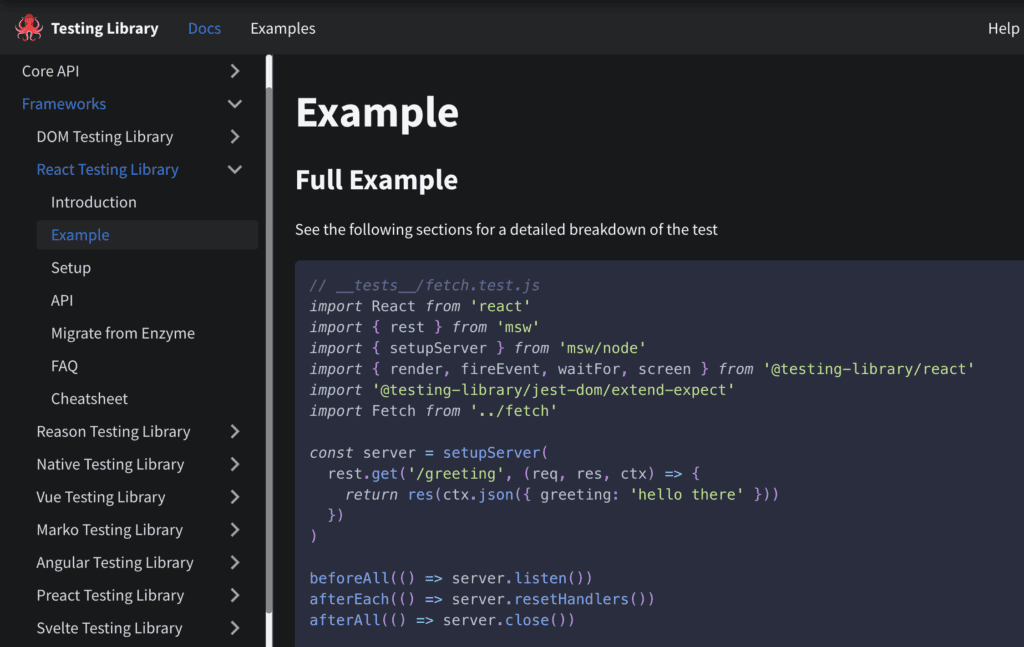
Task: Open Svelte Testing Library sidebar entry
Action: point(109,628)
